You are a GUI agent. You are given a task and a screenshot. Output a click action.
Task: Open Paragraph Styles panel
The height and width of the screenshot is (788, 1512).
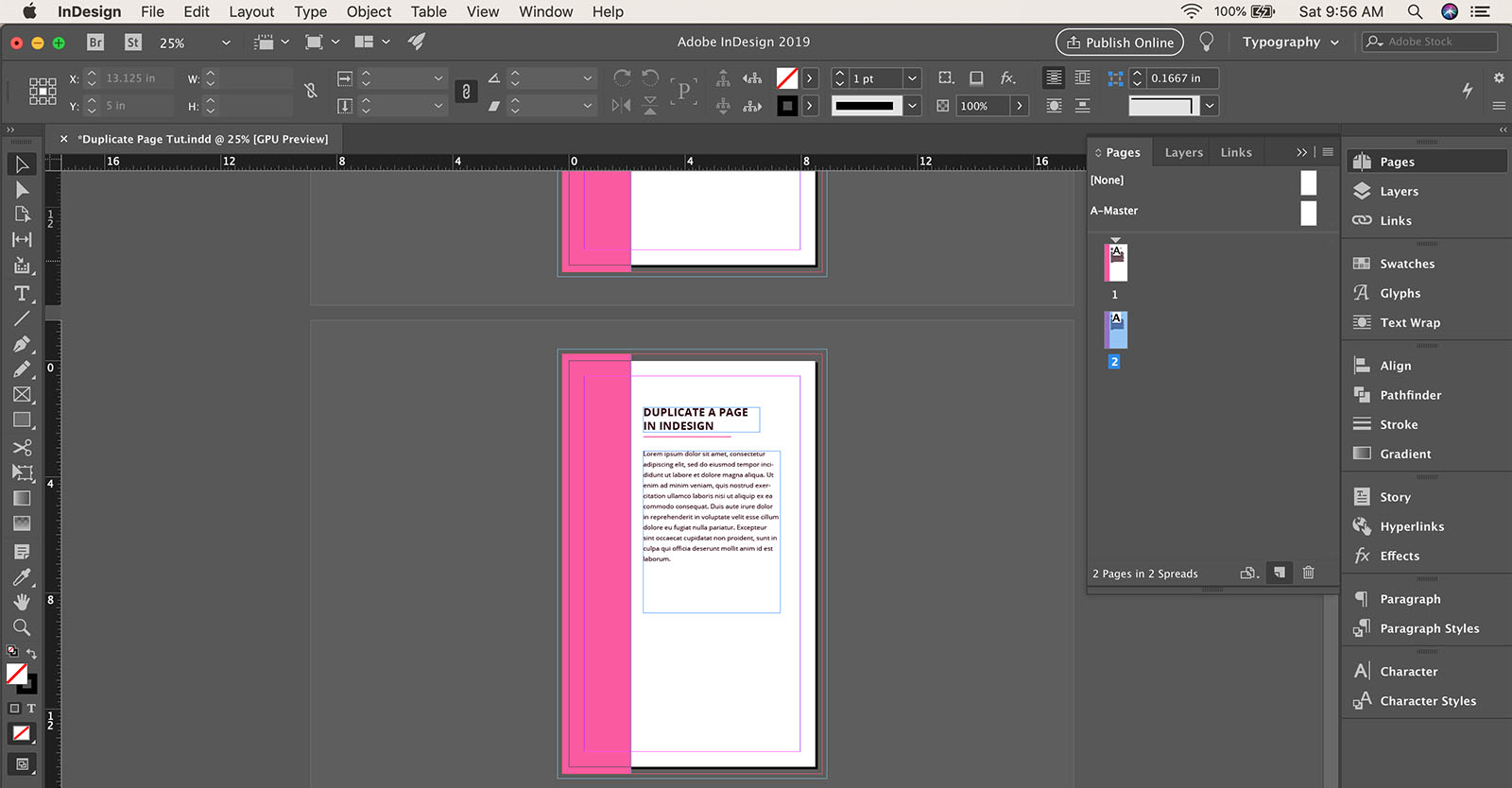coord(1429,628)
